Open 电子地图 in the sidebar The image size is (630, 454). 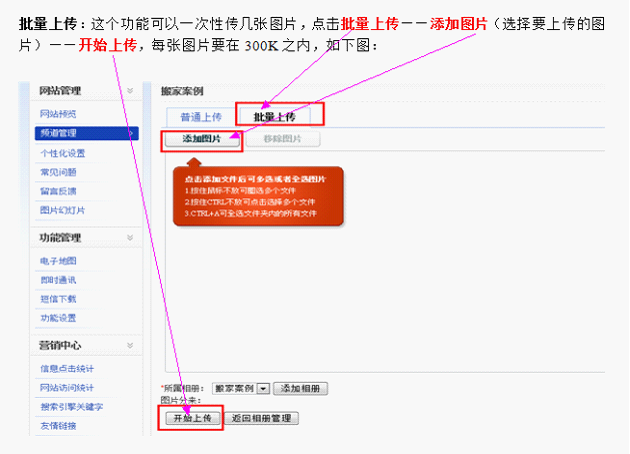[x=58, y=261]
